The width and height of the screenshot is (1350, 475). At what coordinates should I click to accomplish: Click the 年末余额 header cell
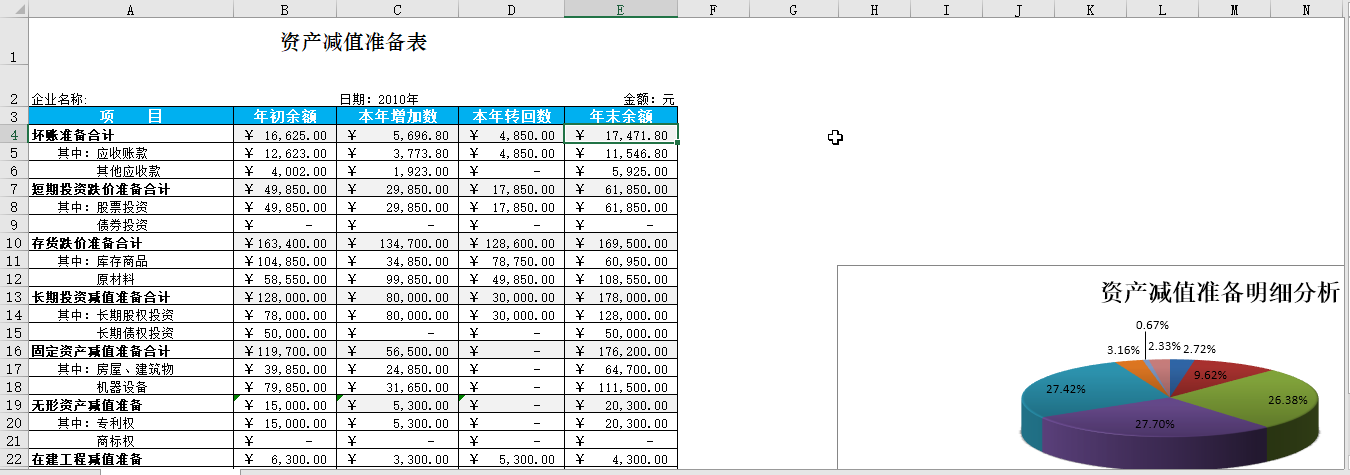(621, 116)
